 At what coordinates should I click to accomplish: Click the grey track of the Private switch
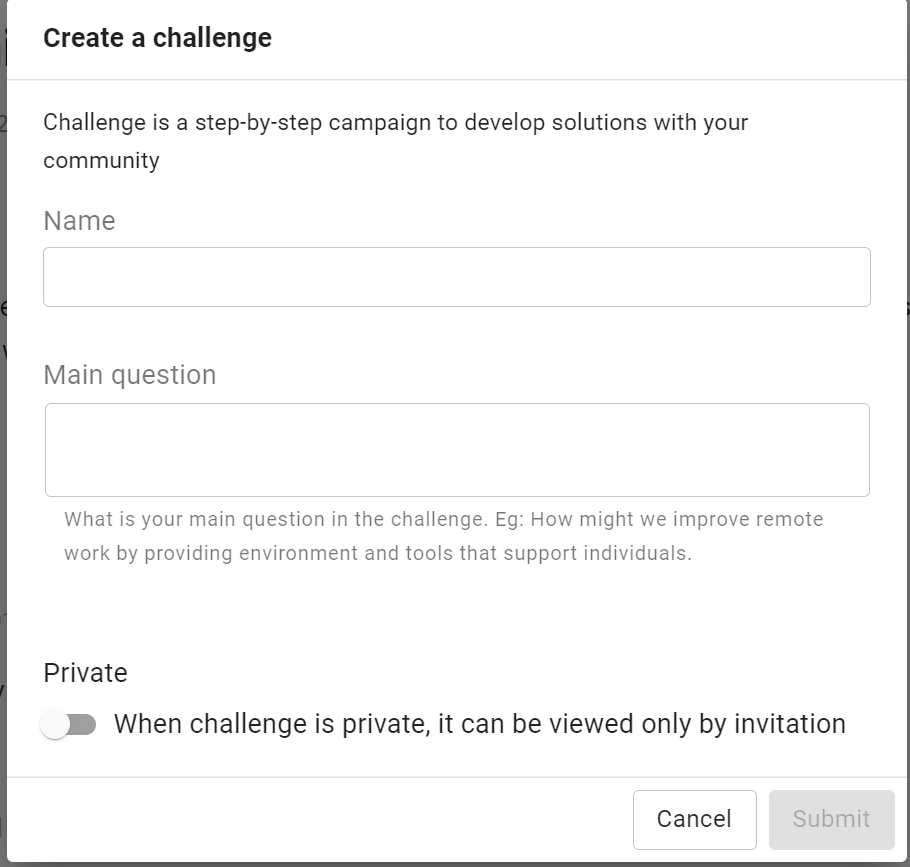click(x=84, y=724)
